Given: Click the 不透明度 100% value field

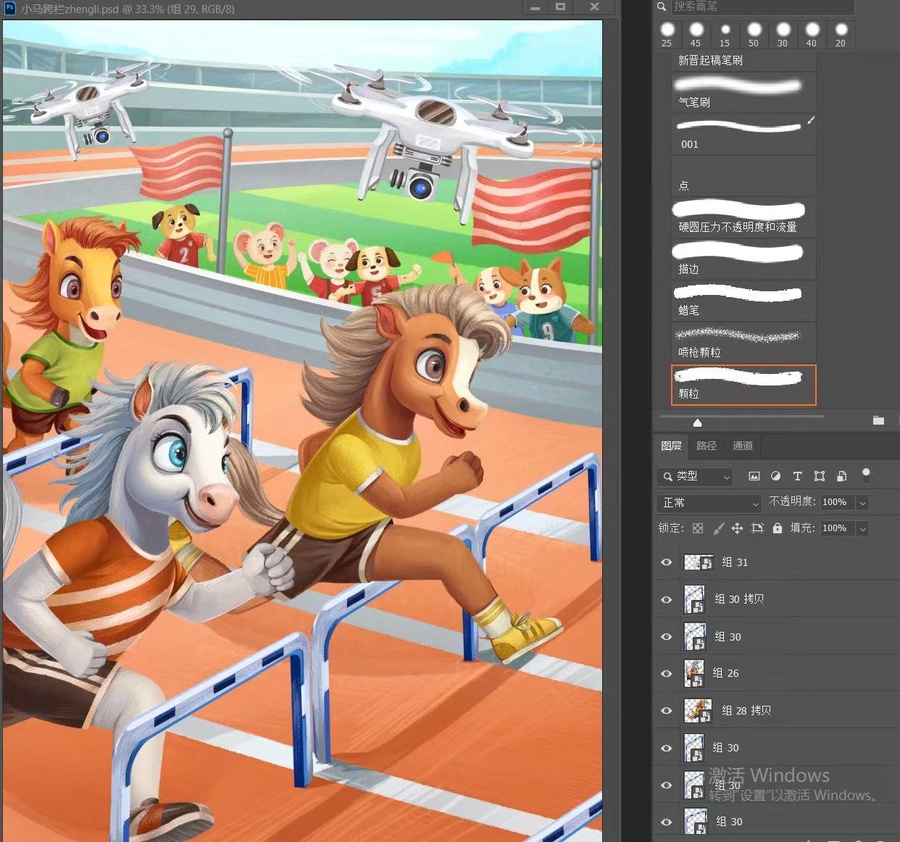Looking at the screenshot, I should click(x=837, y=502).
